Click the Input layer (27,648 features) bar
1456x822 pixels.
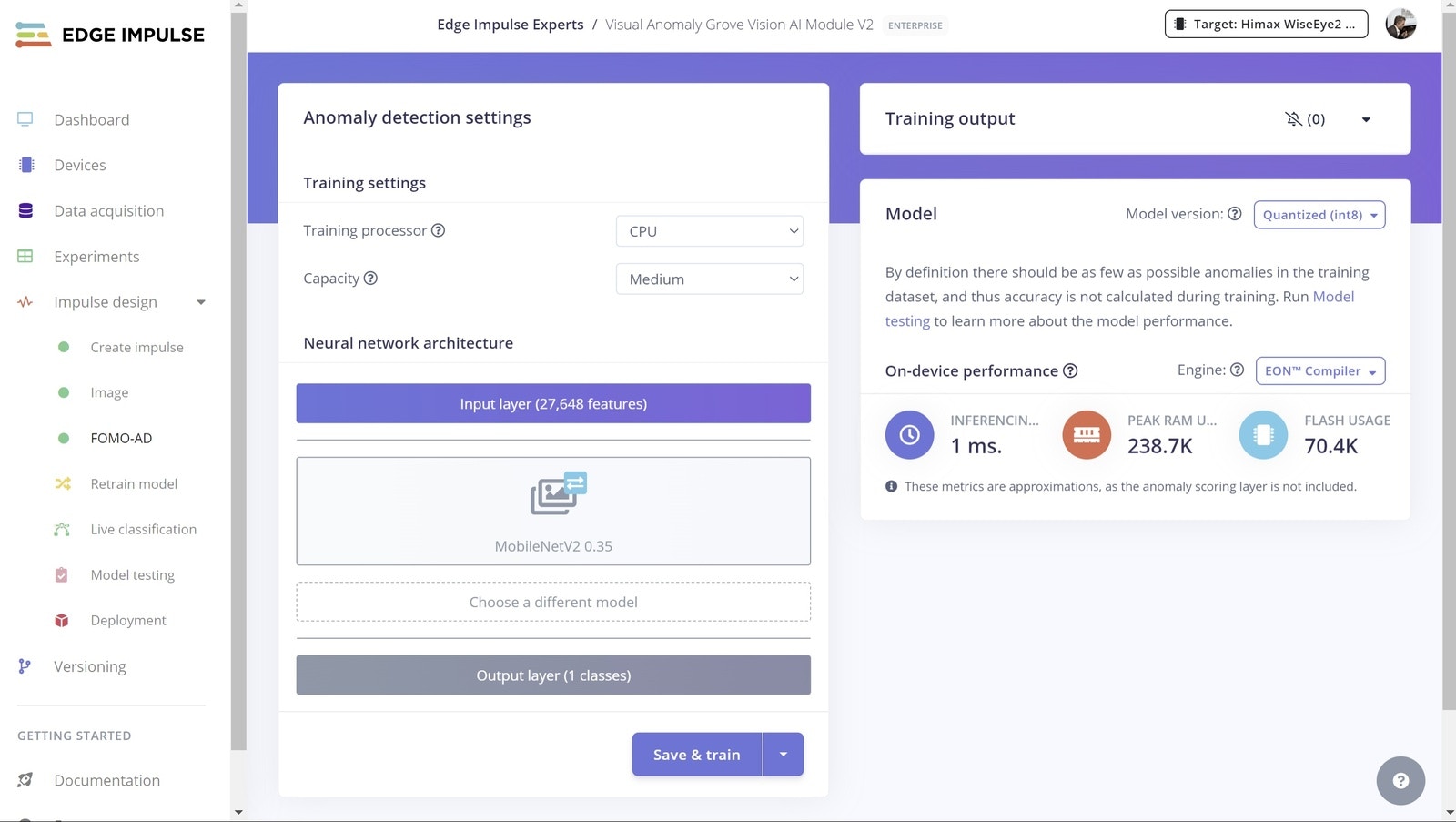553,403
